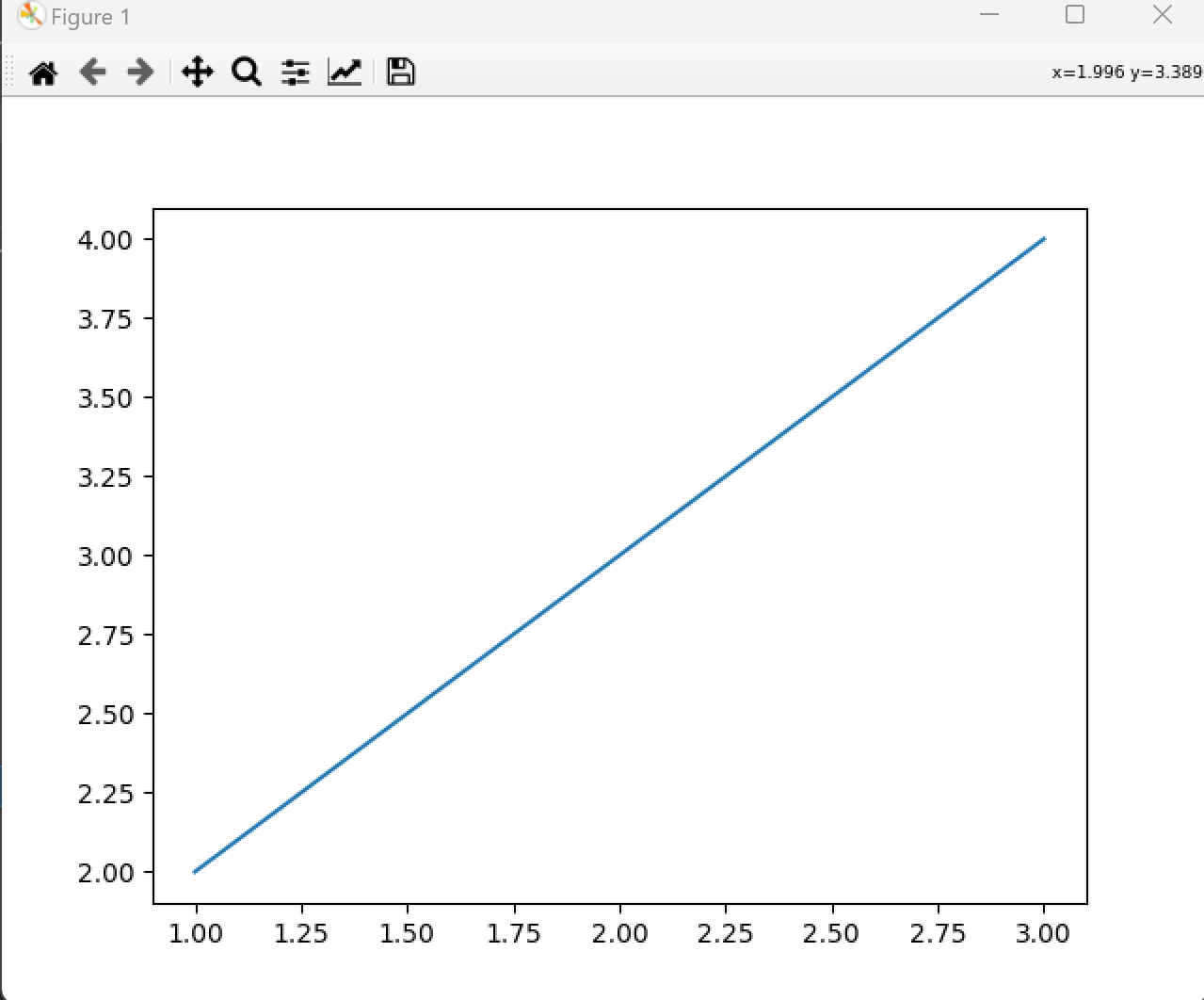The height and width of the screenshot is (1000, 1204).
Task: Click the upper-right endpoint of the blue line
Action: pos(1044,239)
